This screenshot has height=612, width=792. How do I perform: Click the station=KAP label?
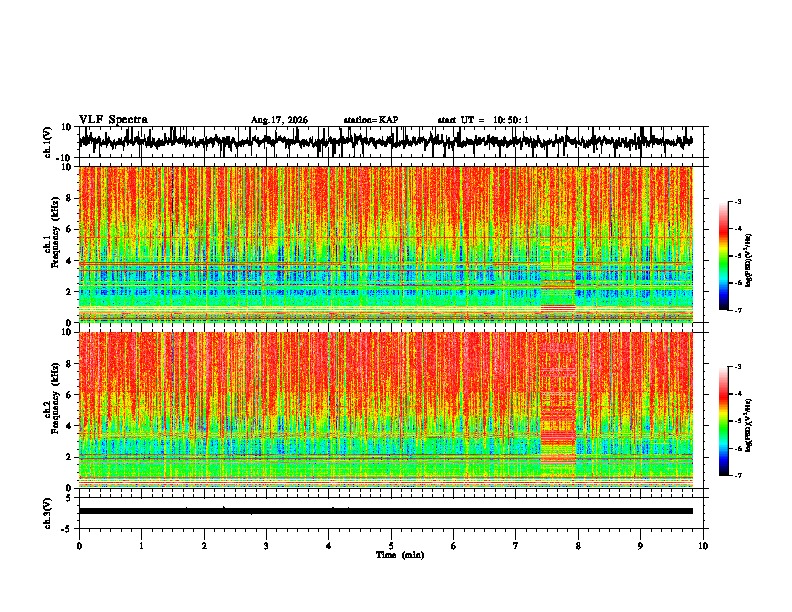(371, 120)
